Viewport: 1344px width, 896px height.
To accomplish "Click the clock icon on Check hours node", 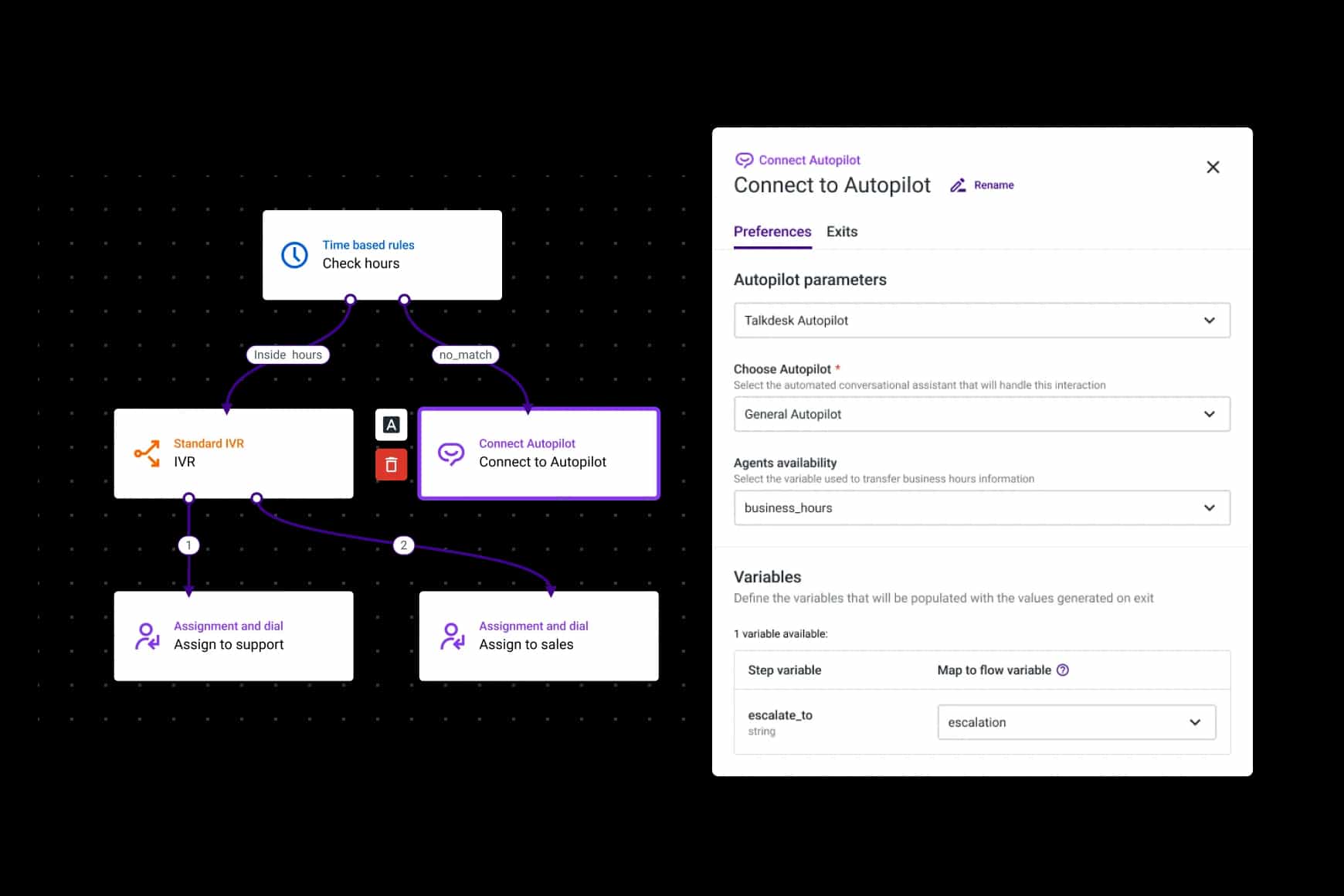I will point(294,254).
